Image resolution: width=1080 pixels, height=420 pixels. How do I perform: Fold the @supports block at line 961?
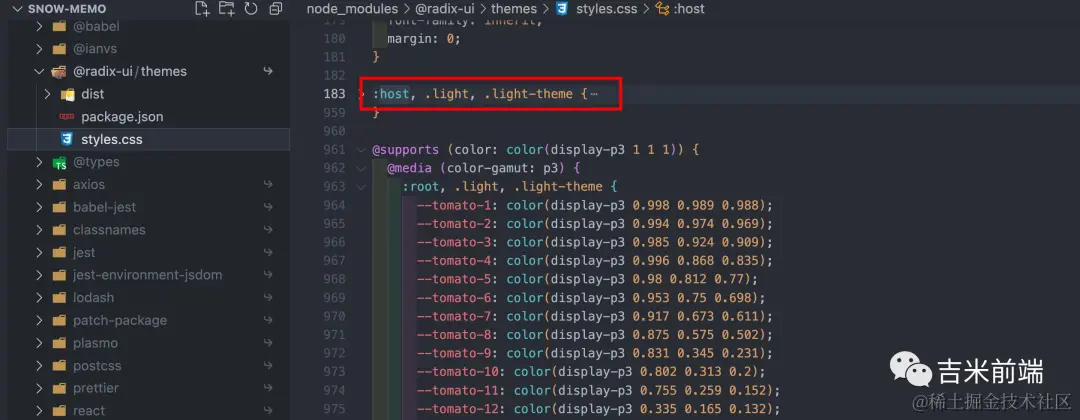click(362, 149)
